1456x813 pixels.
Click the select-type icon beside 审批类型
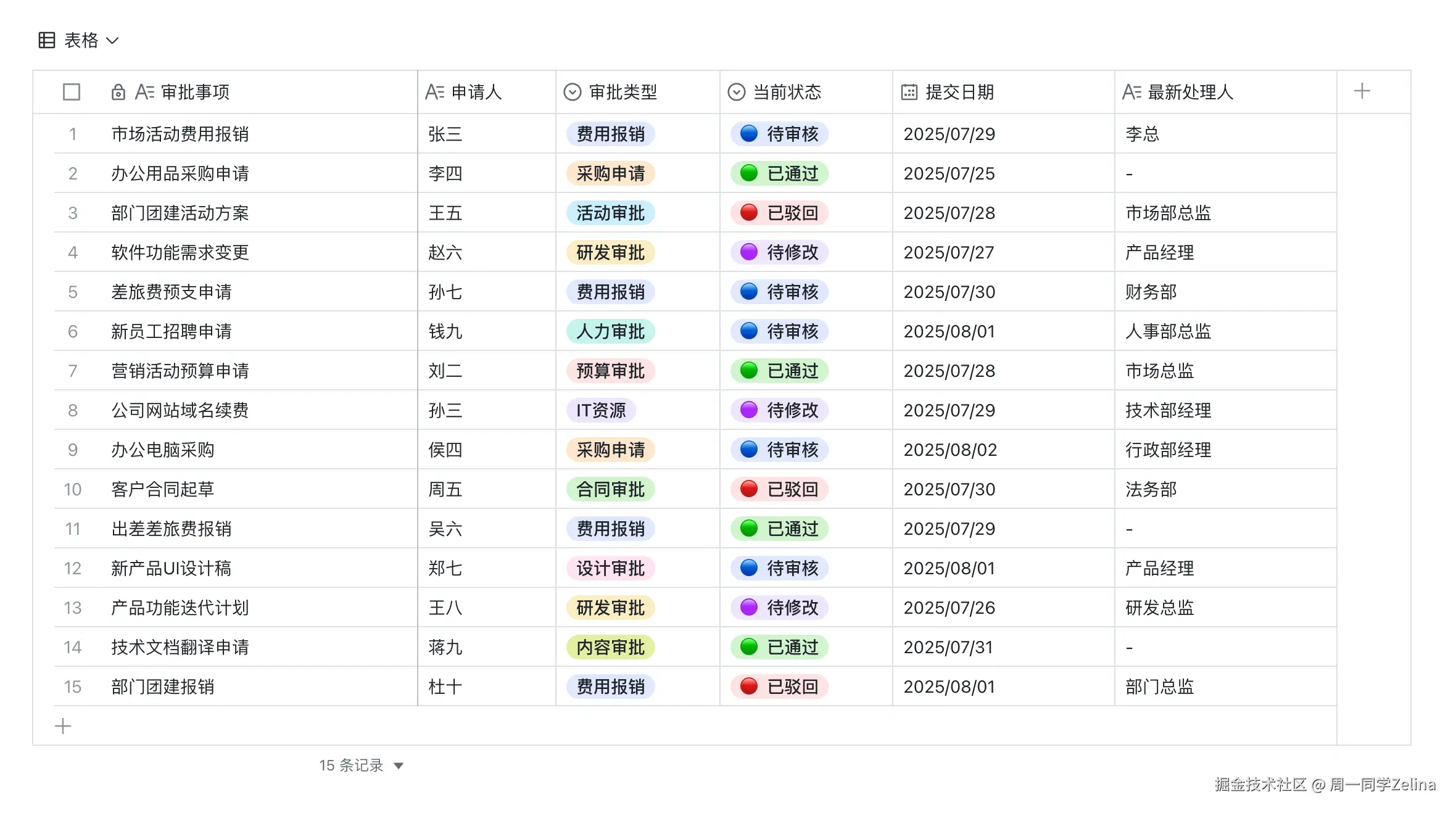click(x=573, y=92)
